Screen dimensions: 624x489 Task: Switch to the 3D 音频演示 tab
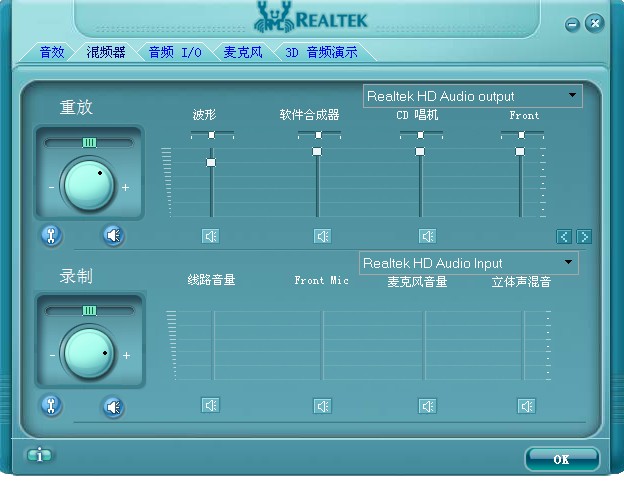[322, 52]
